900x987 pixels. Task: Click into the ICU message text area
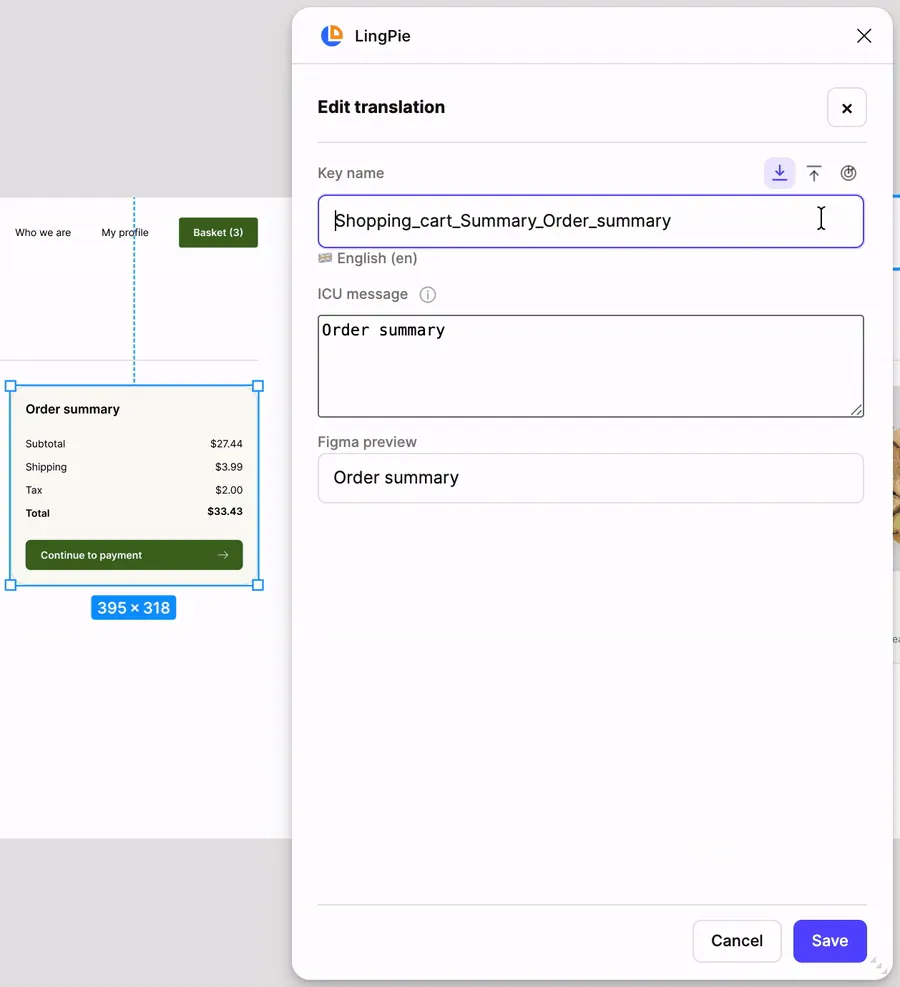click(x=590, y=366)
